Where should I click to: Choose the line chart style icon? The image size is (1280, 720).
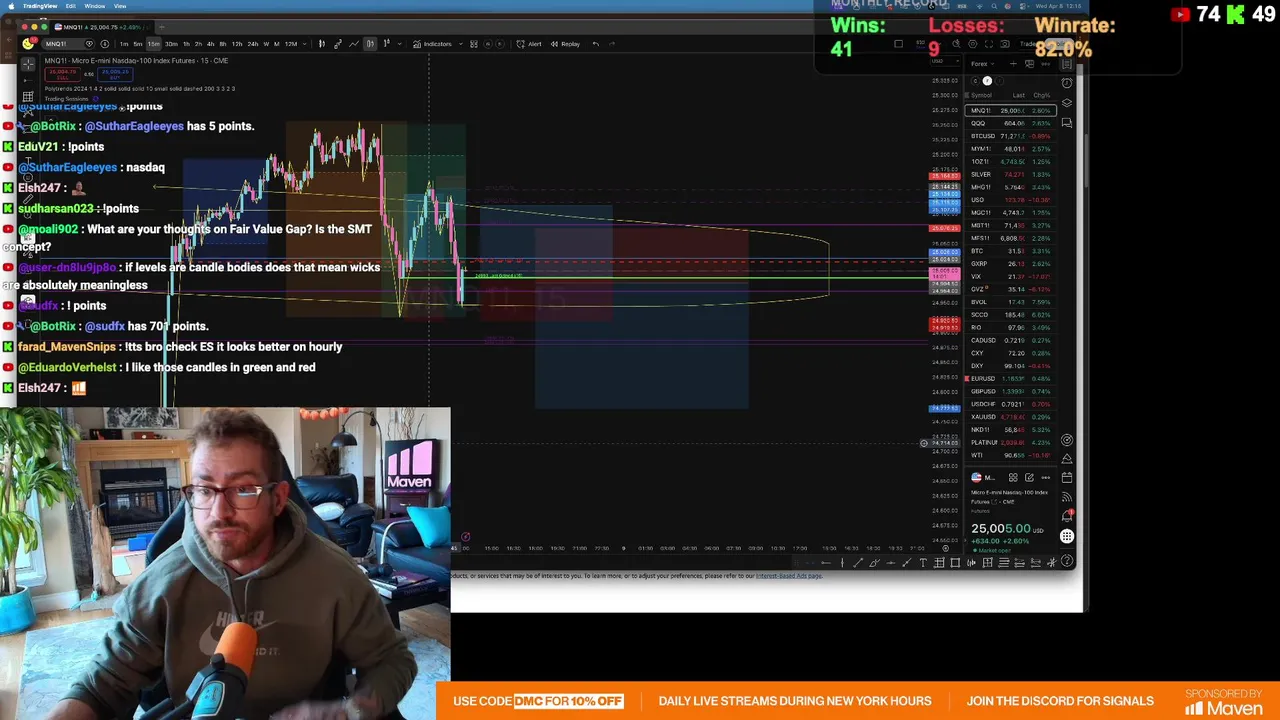pyautogui.click(x=354, y=44)
